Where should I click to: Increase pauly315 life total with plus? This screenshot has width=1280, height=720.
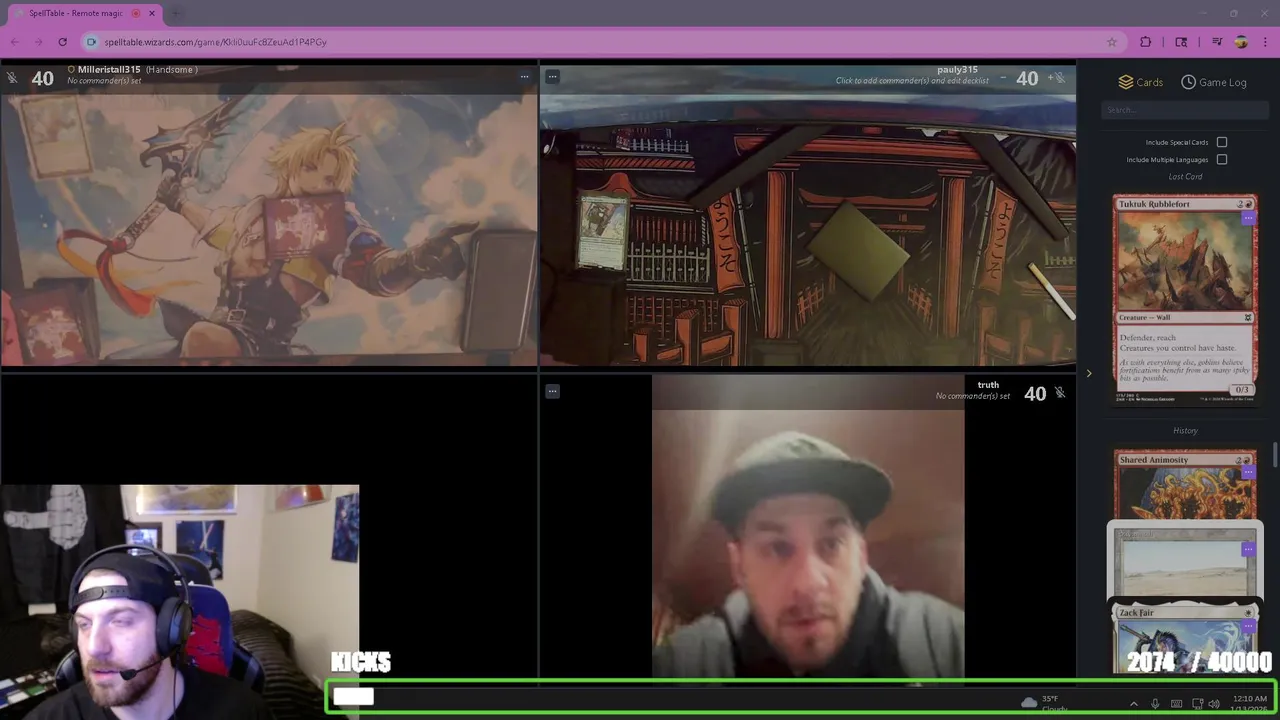coord(1049,78)
